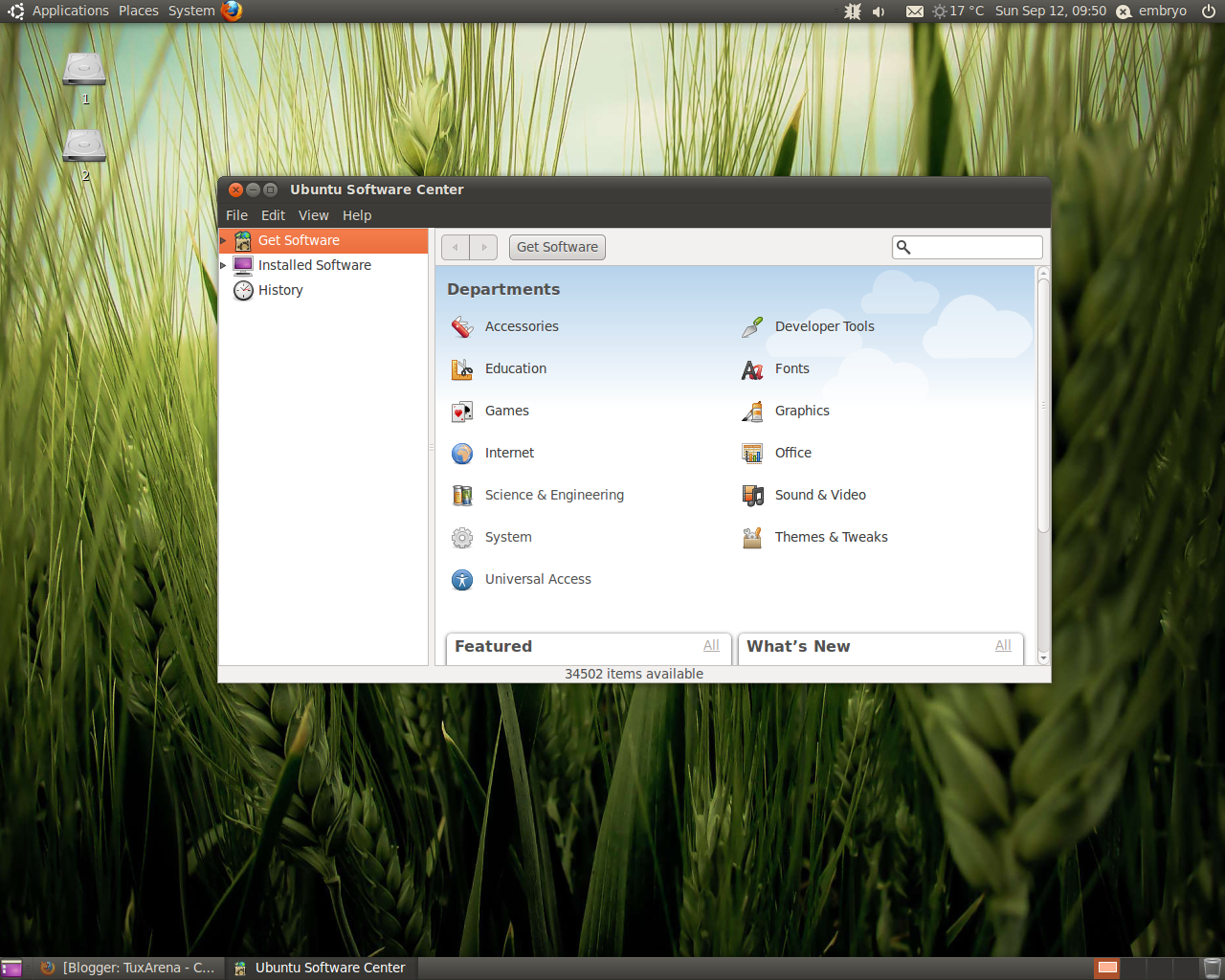Click the Installed Software monitor icon
The width and height of the screenshot is (1225, 980).
click(243, 266)
